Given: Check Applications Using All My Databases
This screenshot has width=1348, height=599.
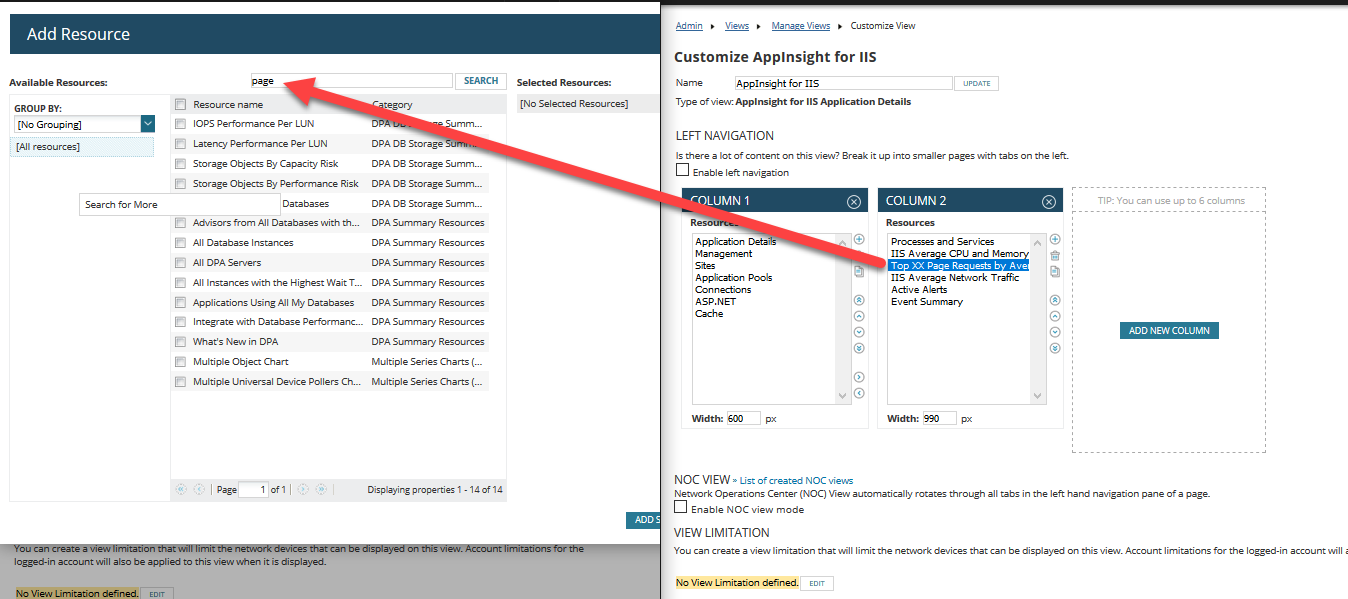Looking at the screenshot, I should tap(180, 303).
